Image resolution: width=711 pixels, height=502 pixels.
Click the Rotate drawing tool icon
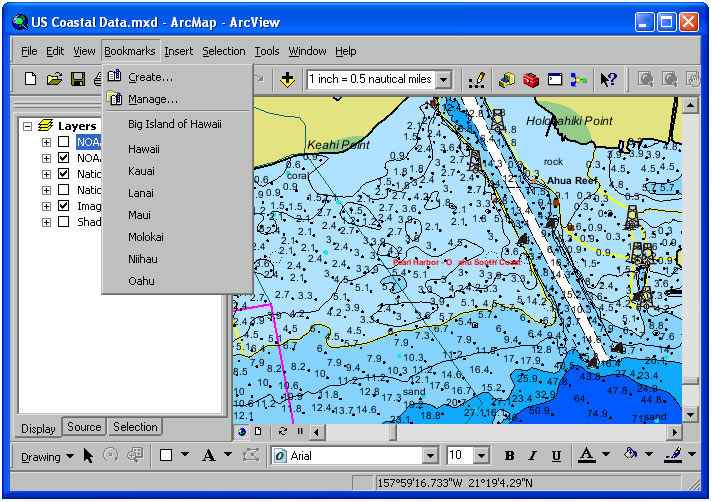click(111, 455)
